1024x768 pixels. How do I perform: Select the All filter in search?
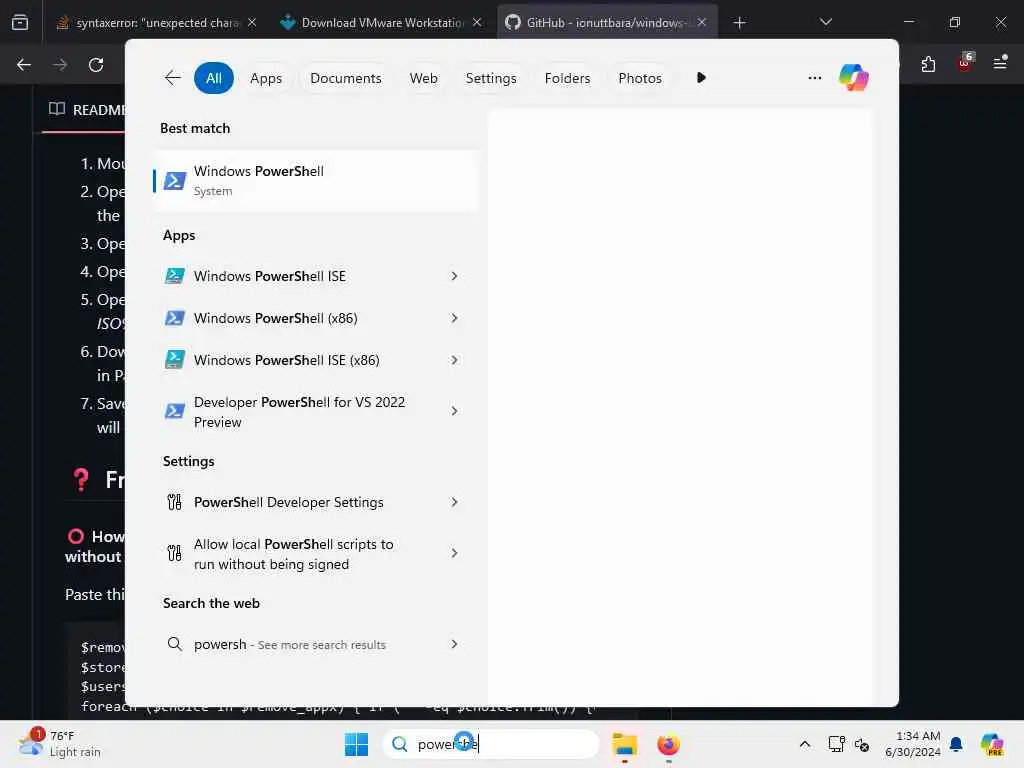point(214,78)
